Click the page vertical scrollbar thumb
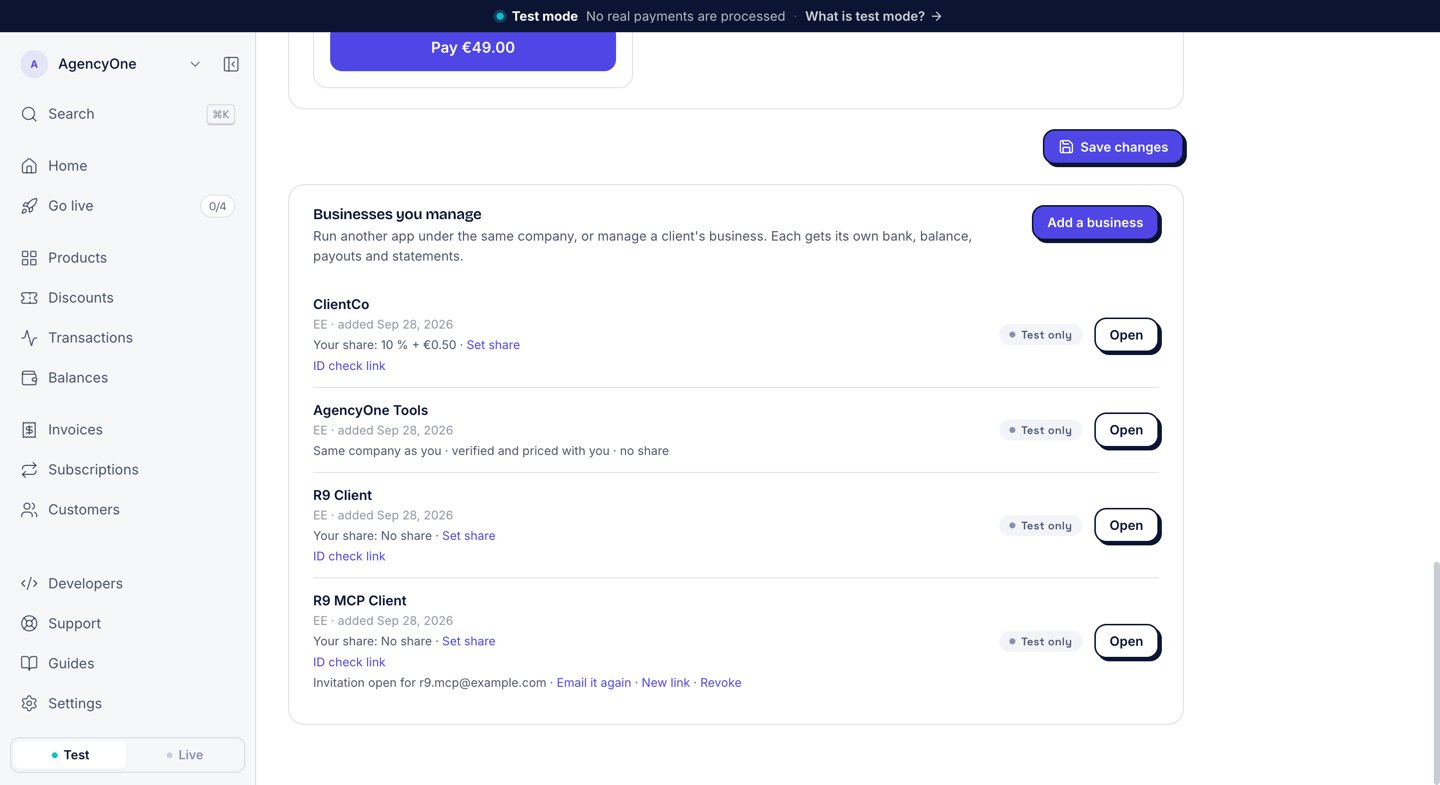 [x=1435, y=672]
